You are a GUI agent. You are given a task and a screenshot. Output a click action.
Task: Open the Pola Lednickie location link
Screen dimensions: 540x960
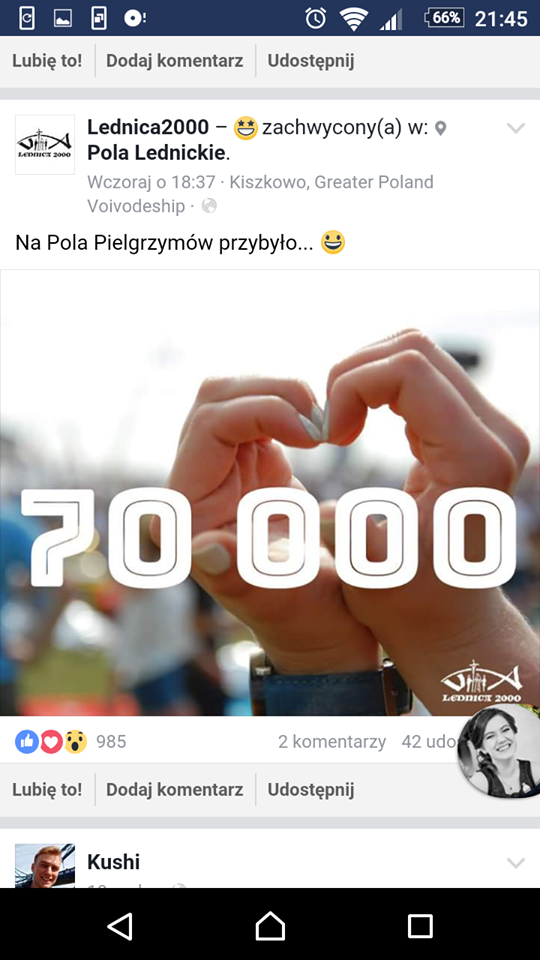[x=157, y=153]
